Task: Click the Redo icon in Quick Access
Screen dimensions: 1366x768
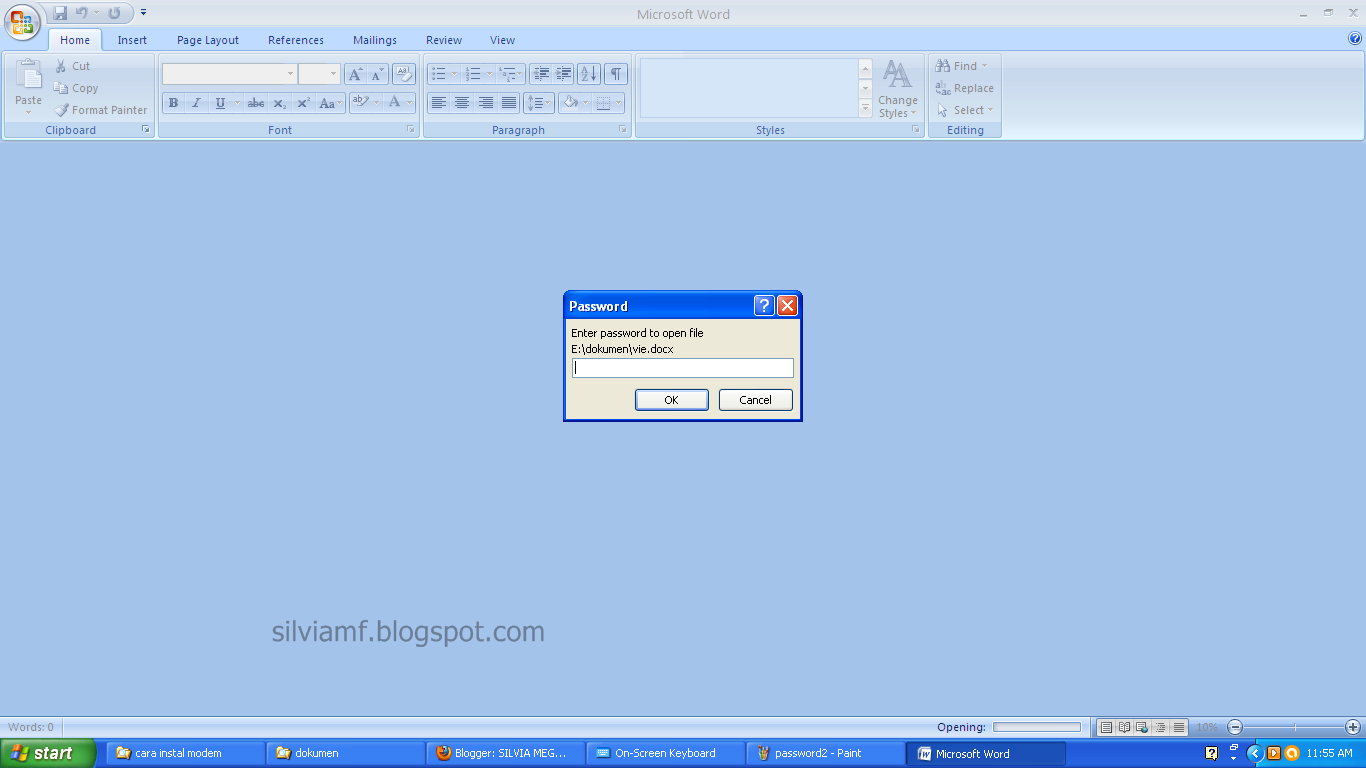Action: point(114,13)
